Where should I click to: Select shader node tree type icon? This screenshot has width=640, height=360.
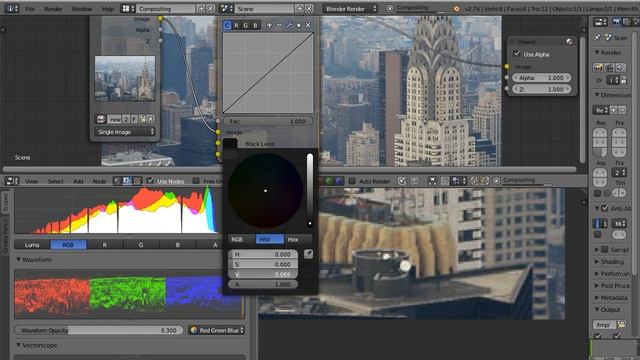[x=117, y=181]
